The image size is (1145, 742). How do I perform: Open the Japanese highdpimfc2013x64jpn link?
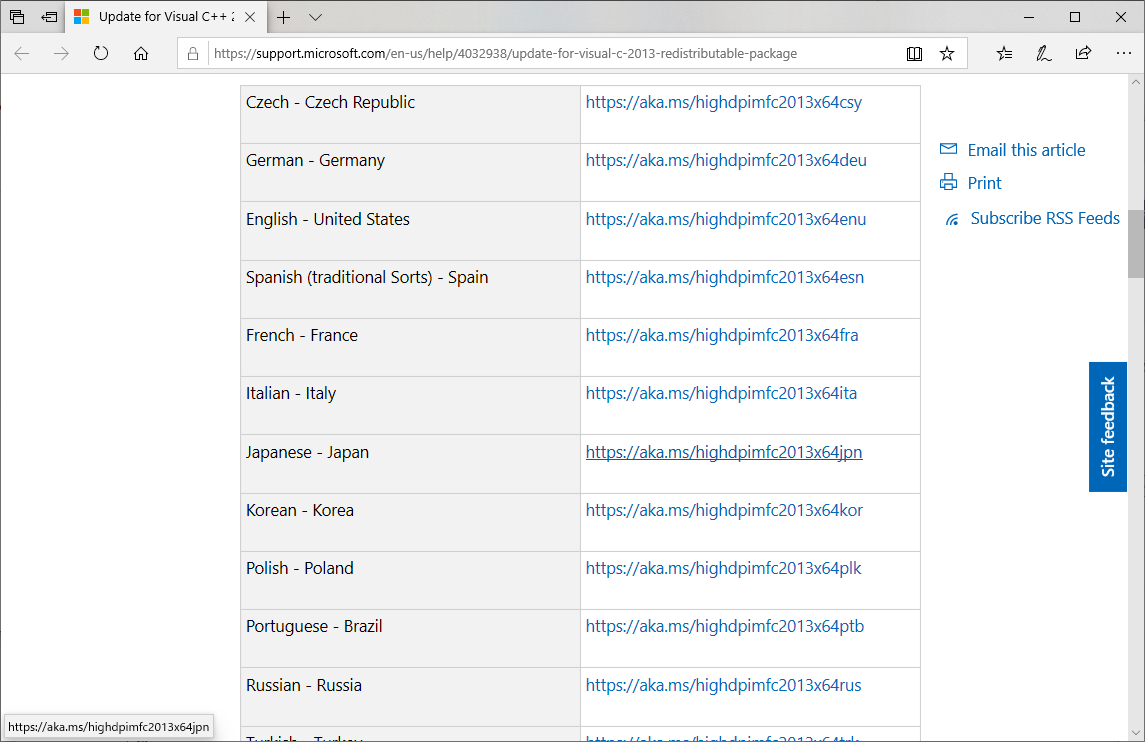(x=724, y=452)
